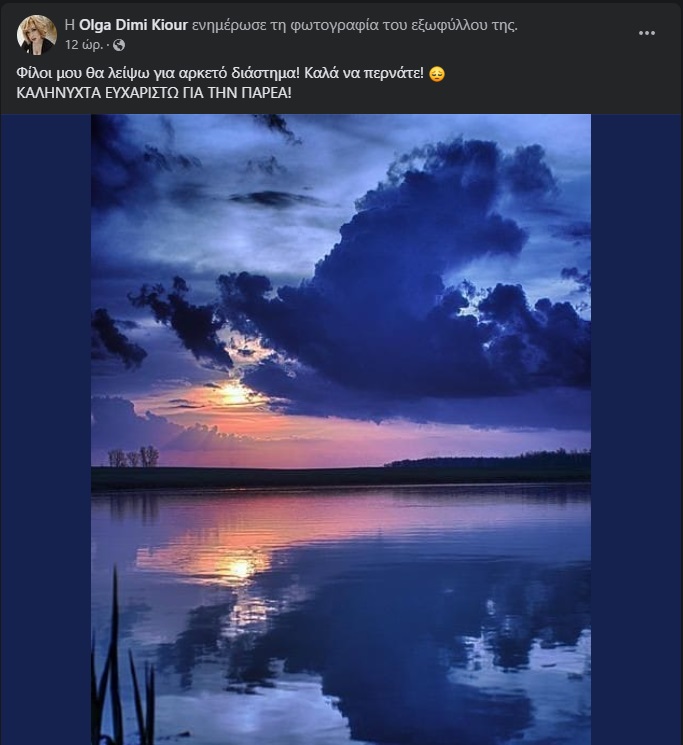
Task: Click the dark blue margin right of the photo
Action: [636, 430]
